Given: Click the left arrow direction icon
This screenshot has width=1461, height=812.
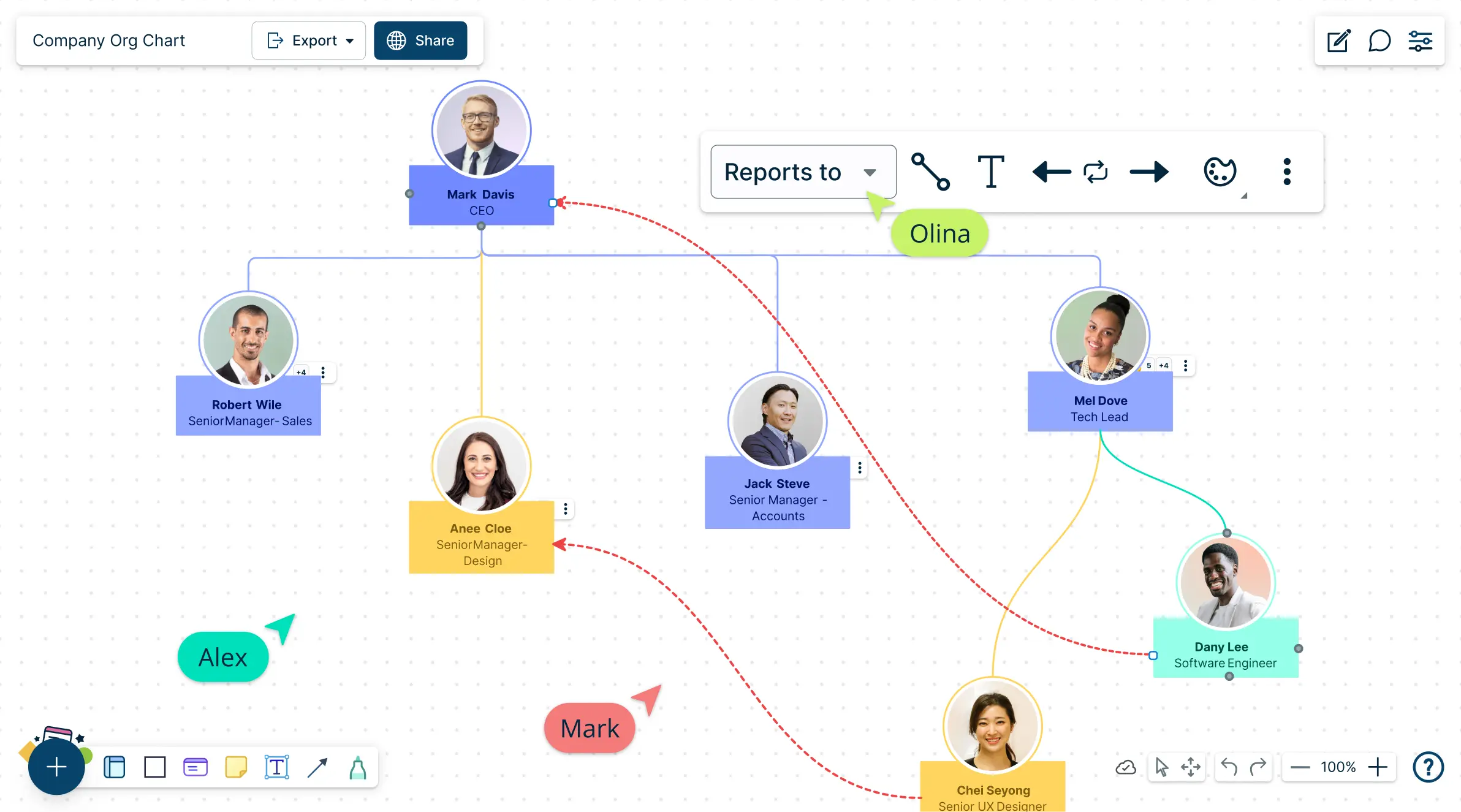Looking at the screenshot, I should 1050,171.
